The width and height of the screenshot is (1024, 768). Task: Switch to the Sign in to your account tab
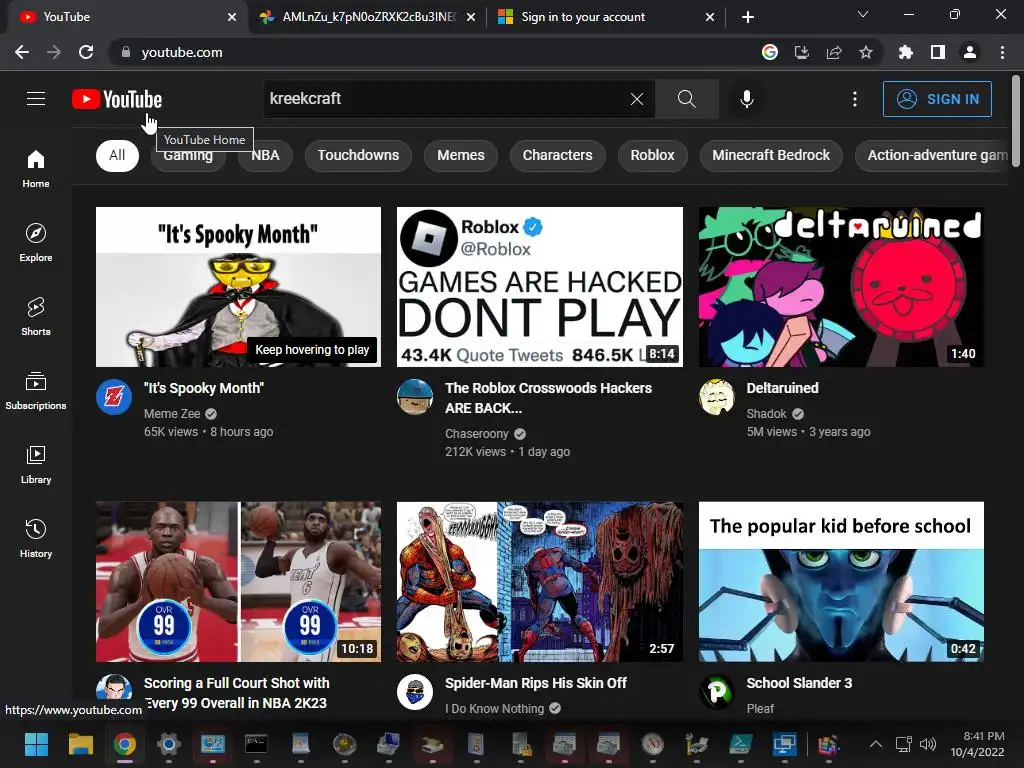604,17
